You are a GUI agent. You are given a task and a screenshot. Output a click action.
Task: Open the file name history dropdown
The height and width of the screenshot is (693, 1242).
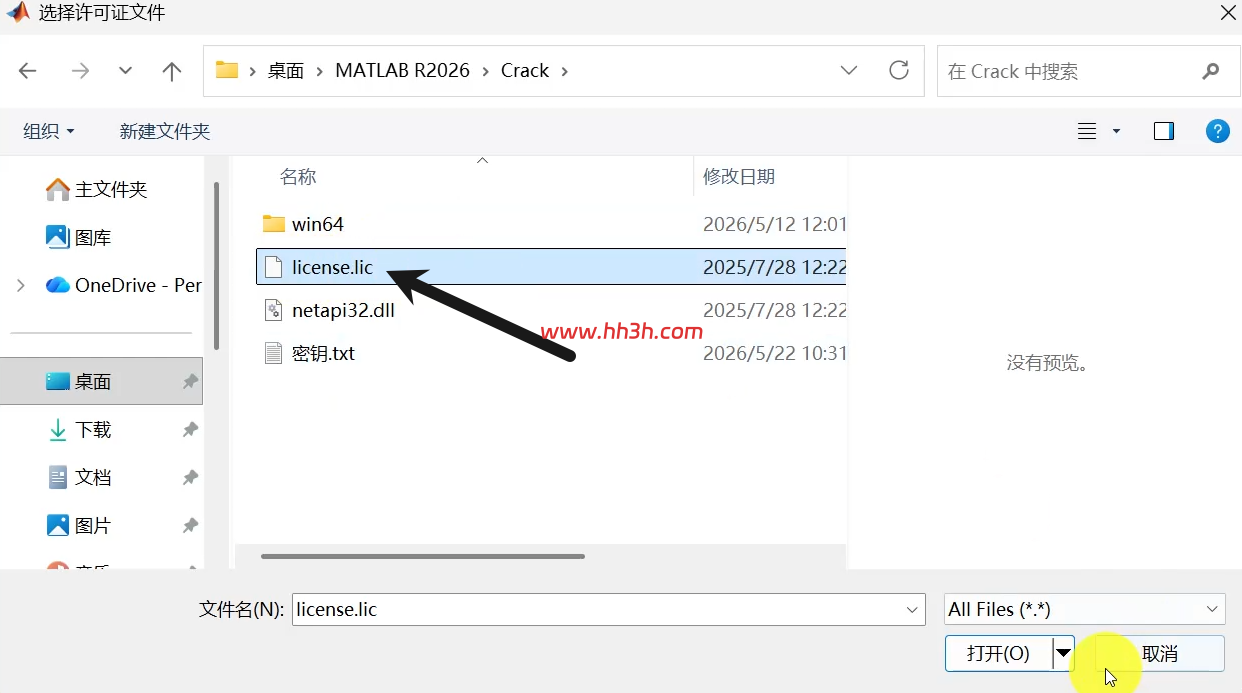tap(913, 609)
